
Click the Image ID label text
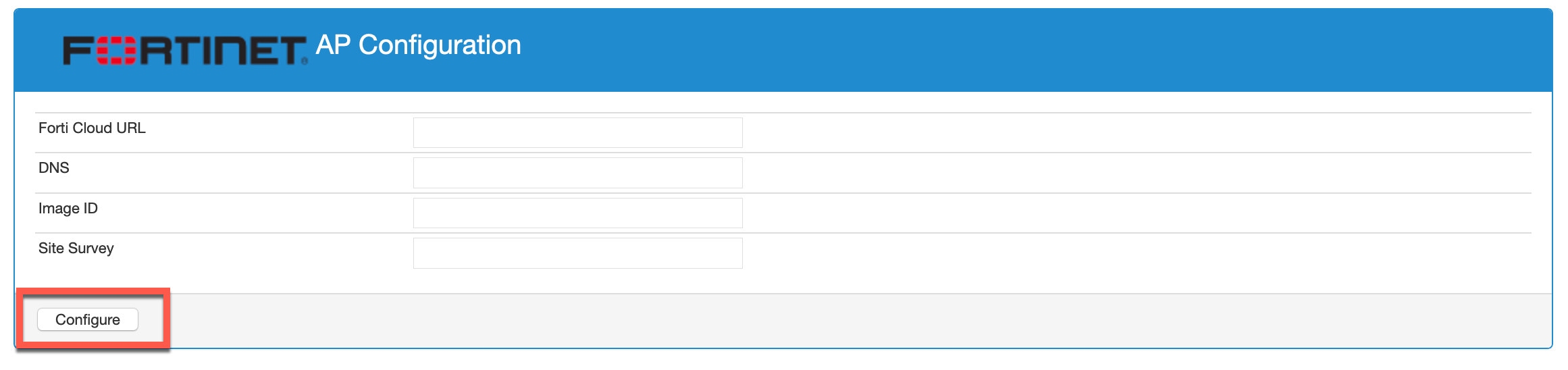coord(68,209)
